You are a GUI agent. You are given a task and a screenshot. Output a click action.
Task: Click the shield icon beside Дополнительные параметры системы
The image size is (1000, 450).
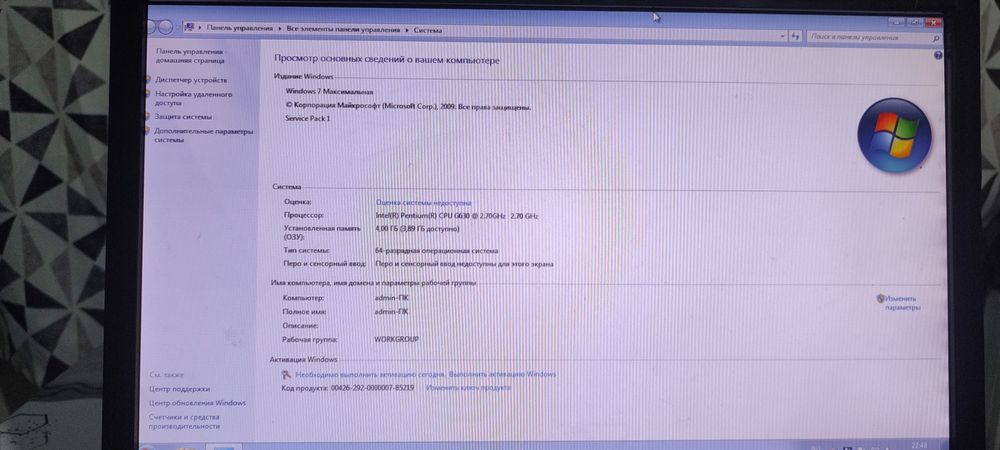[147, 131]
